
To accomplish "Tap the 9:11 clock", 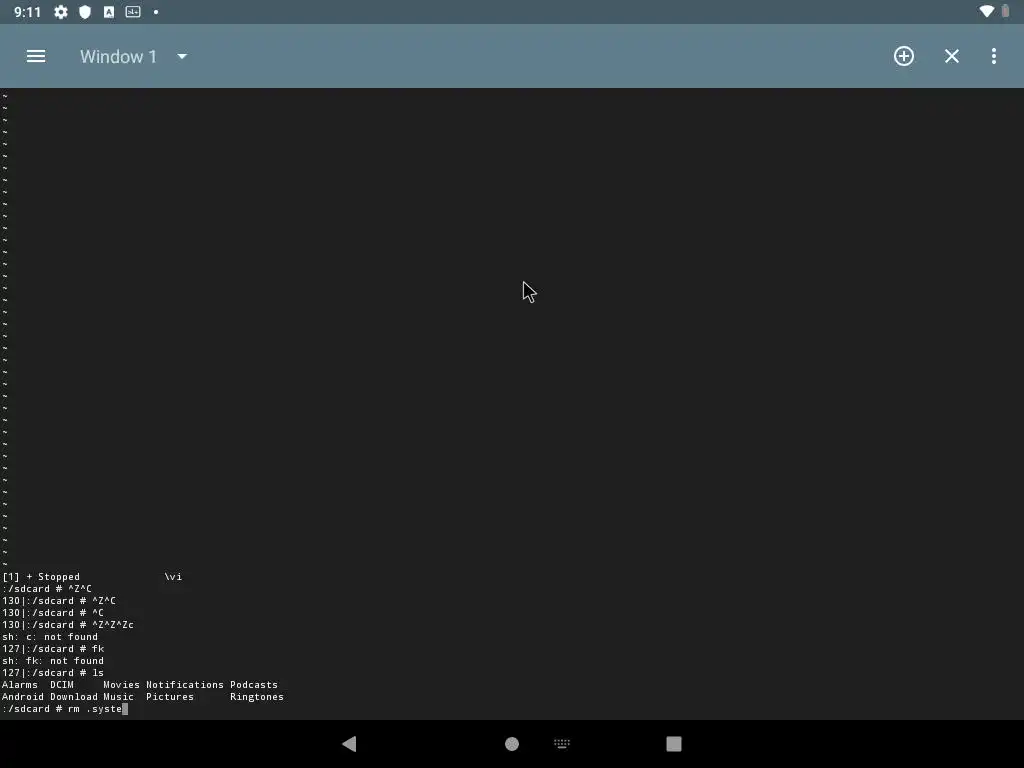I will pyautogui.click(x=27, y=12).
